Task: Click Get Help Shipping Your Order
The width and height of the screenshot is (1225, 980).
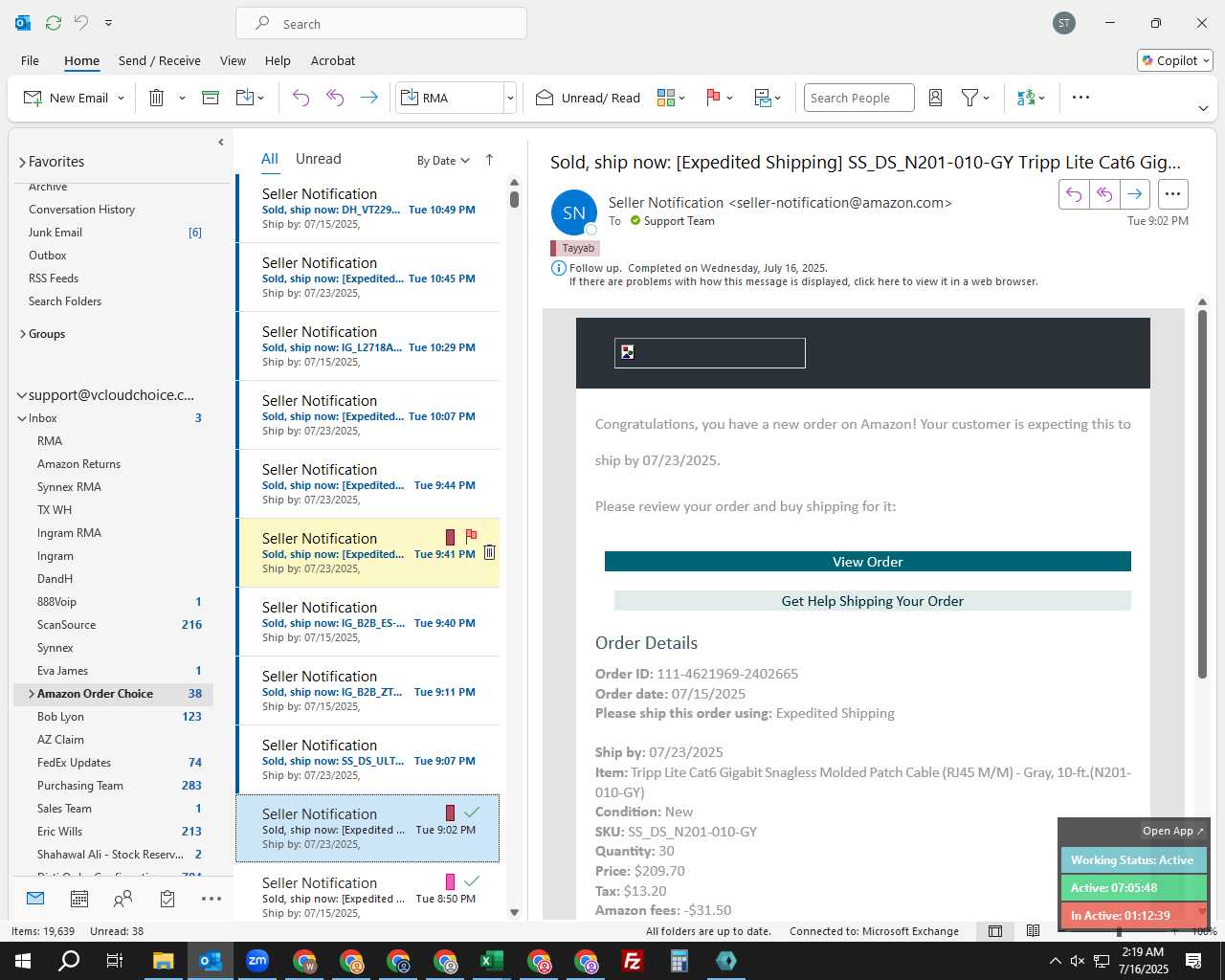Action: pos(872,601)
